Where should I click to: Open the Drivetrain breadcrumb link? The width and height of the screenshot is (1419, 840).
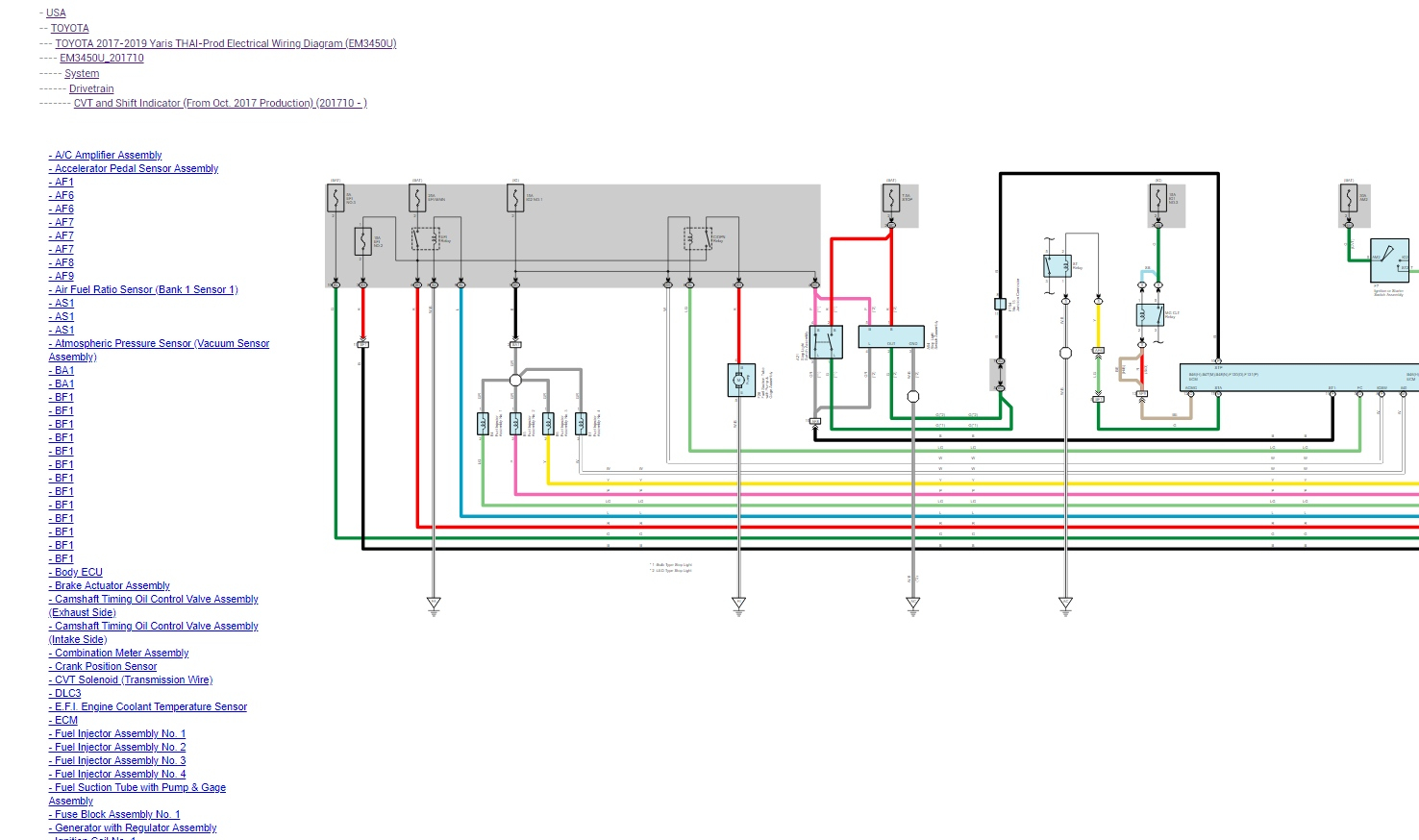tap(91, 88)
